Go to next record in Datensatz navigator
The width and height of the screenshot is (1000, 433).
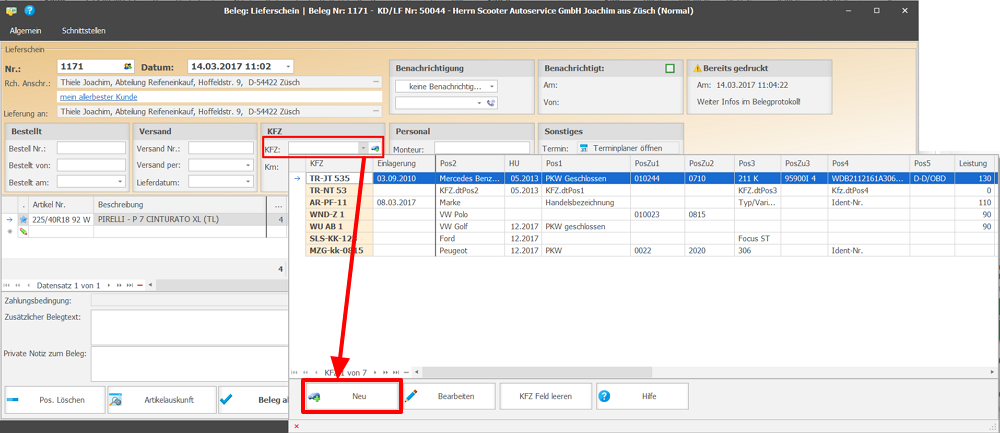click(x=109, y=285)
